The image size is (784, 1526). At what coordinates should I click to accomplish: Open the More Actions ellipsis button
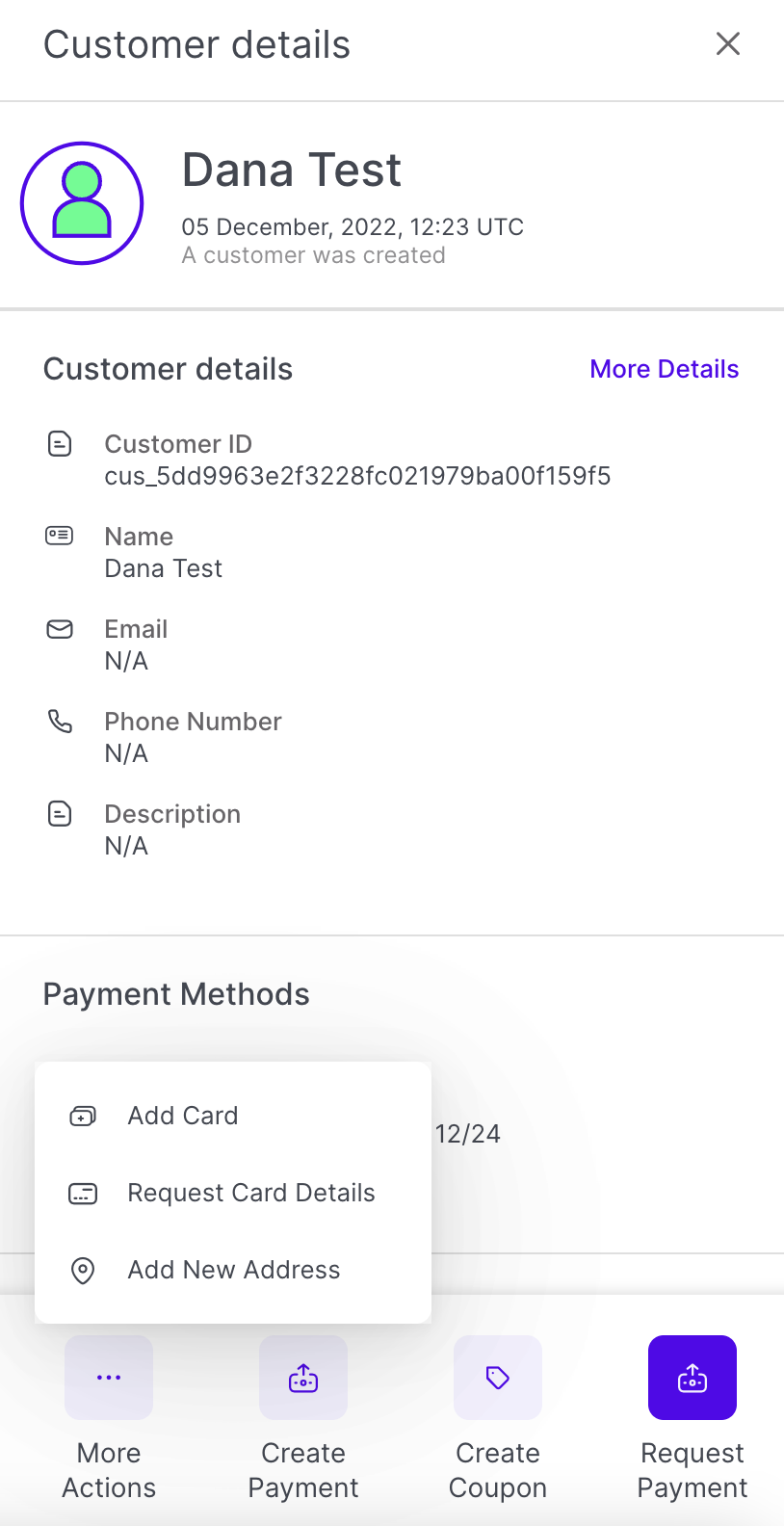[x=109, y=1378]
